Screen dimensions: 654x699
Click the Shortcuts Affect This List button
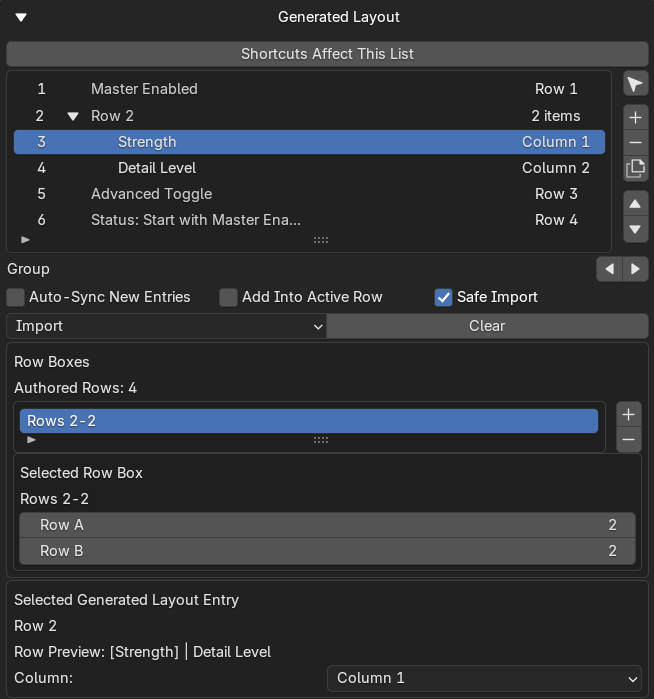tap(327, 54)
